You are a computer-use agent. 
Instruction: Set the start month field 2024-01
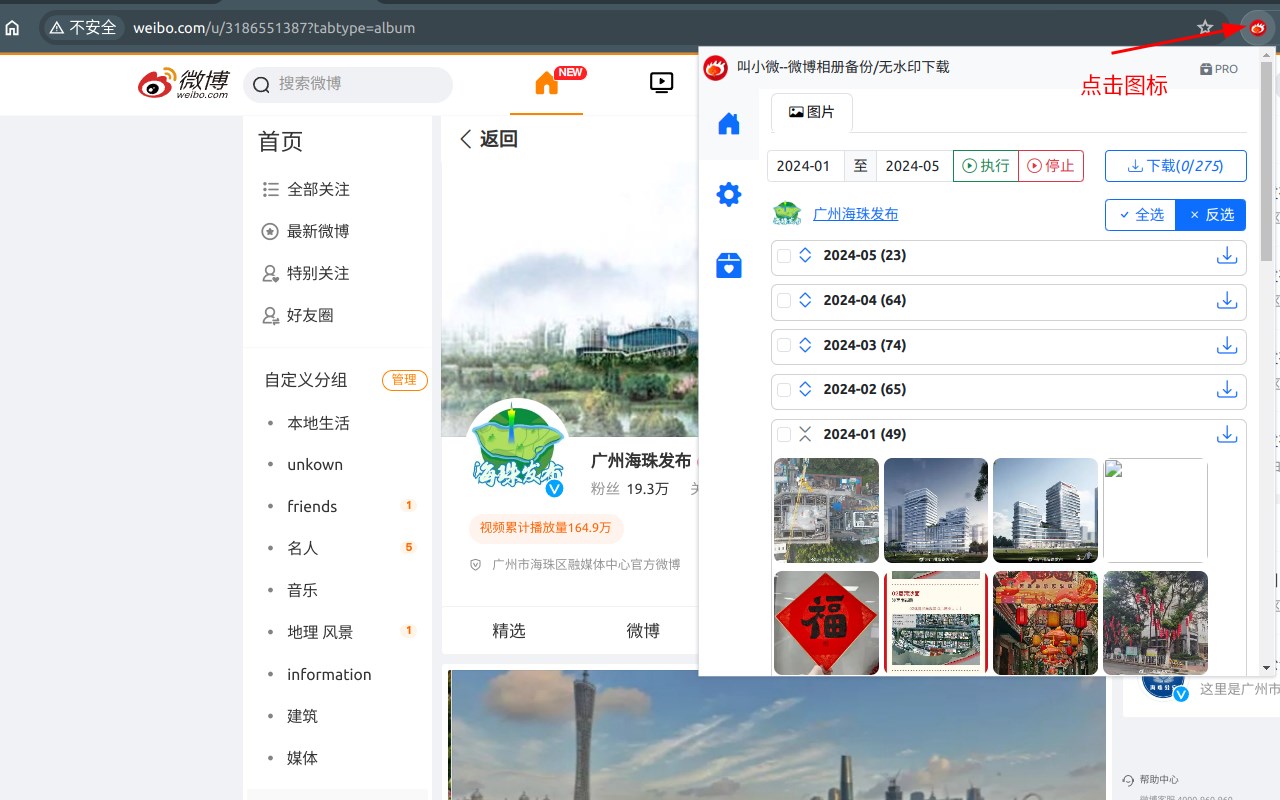point(806,166)
